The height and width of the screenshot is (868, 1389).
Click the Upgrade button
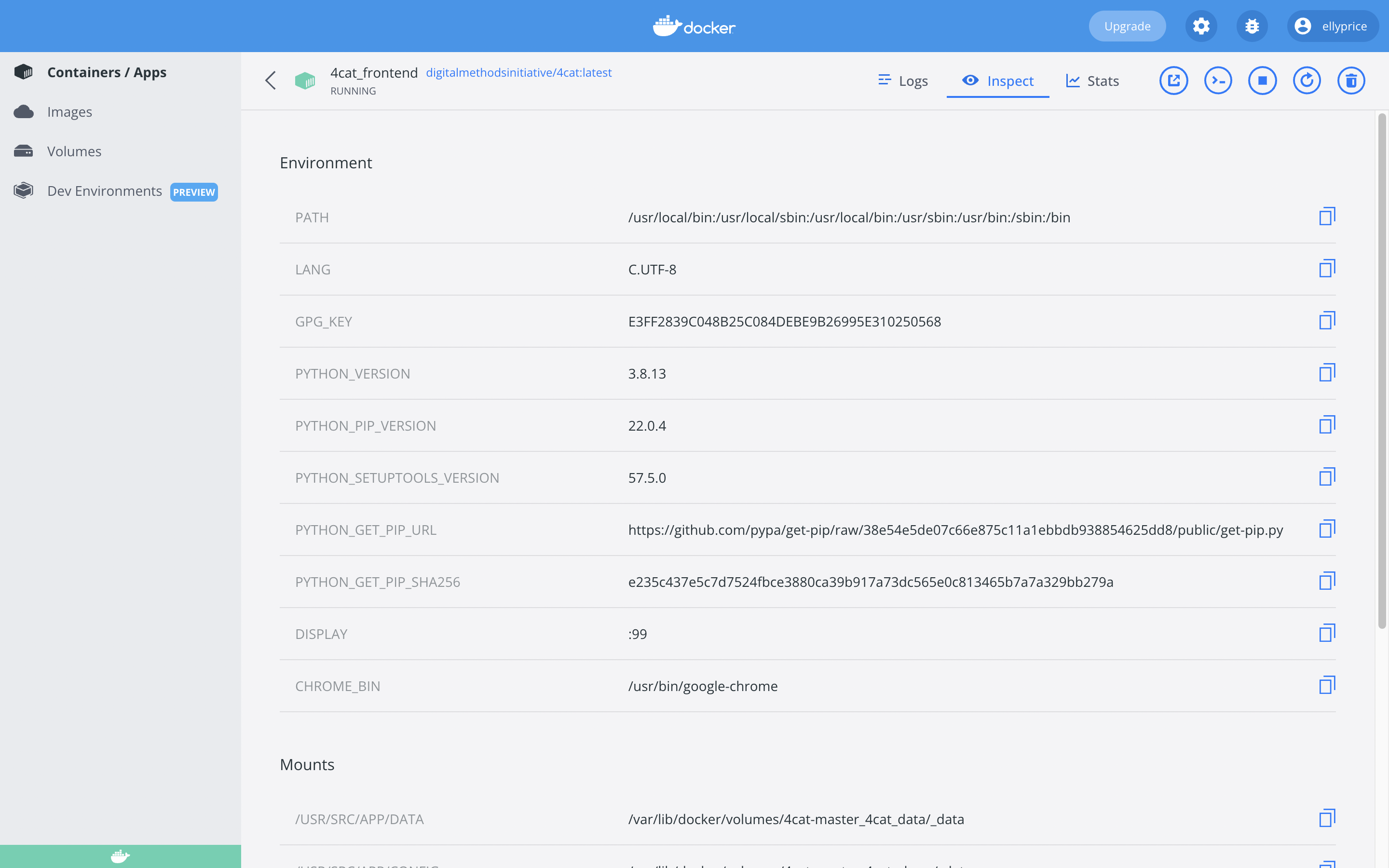pos(1126,26)
